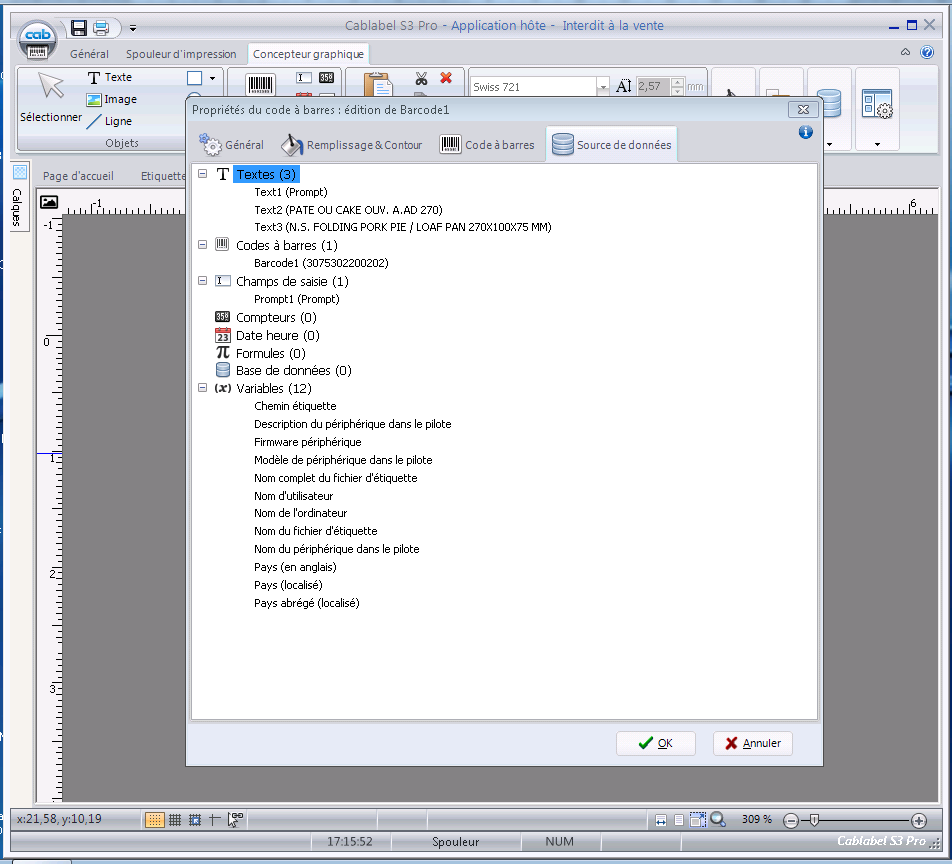Insert an input field object from ribbon
Image resolution: width=952 pixels, height=864 pixels.
tap(304, 78)
